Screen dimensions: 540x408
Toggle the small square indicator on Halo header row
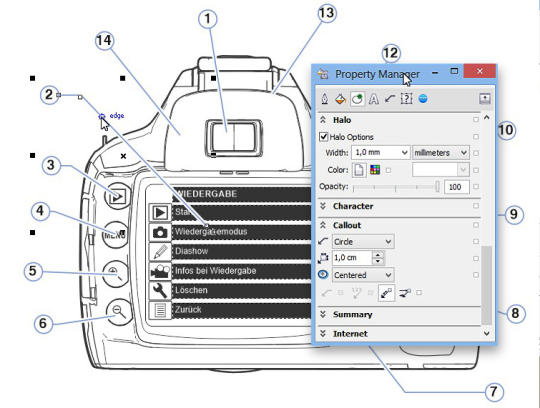[x=476, y=119]
